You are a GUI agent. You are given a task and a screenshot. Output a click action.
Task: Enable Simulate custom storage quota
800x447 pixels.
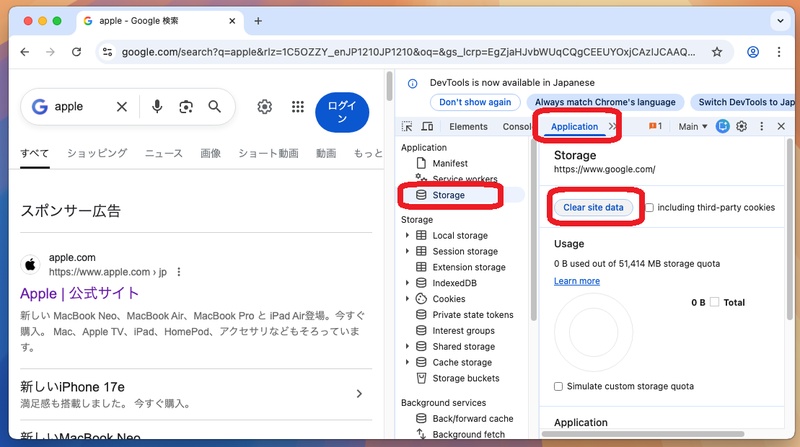[559, 386]
